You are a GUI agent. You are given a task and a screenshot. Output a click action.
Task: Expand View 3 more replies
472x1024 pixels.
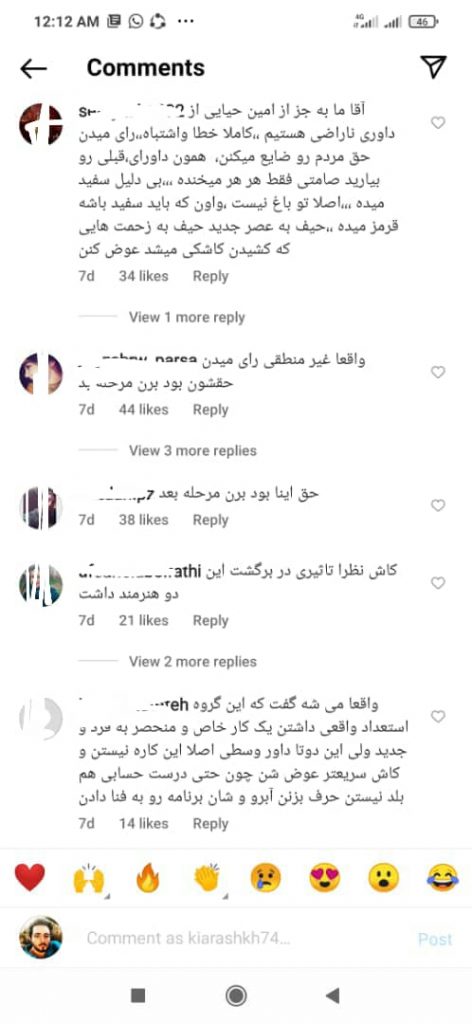point(193,451)
